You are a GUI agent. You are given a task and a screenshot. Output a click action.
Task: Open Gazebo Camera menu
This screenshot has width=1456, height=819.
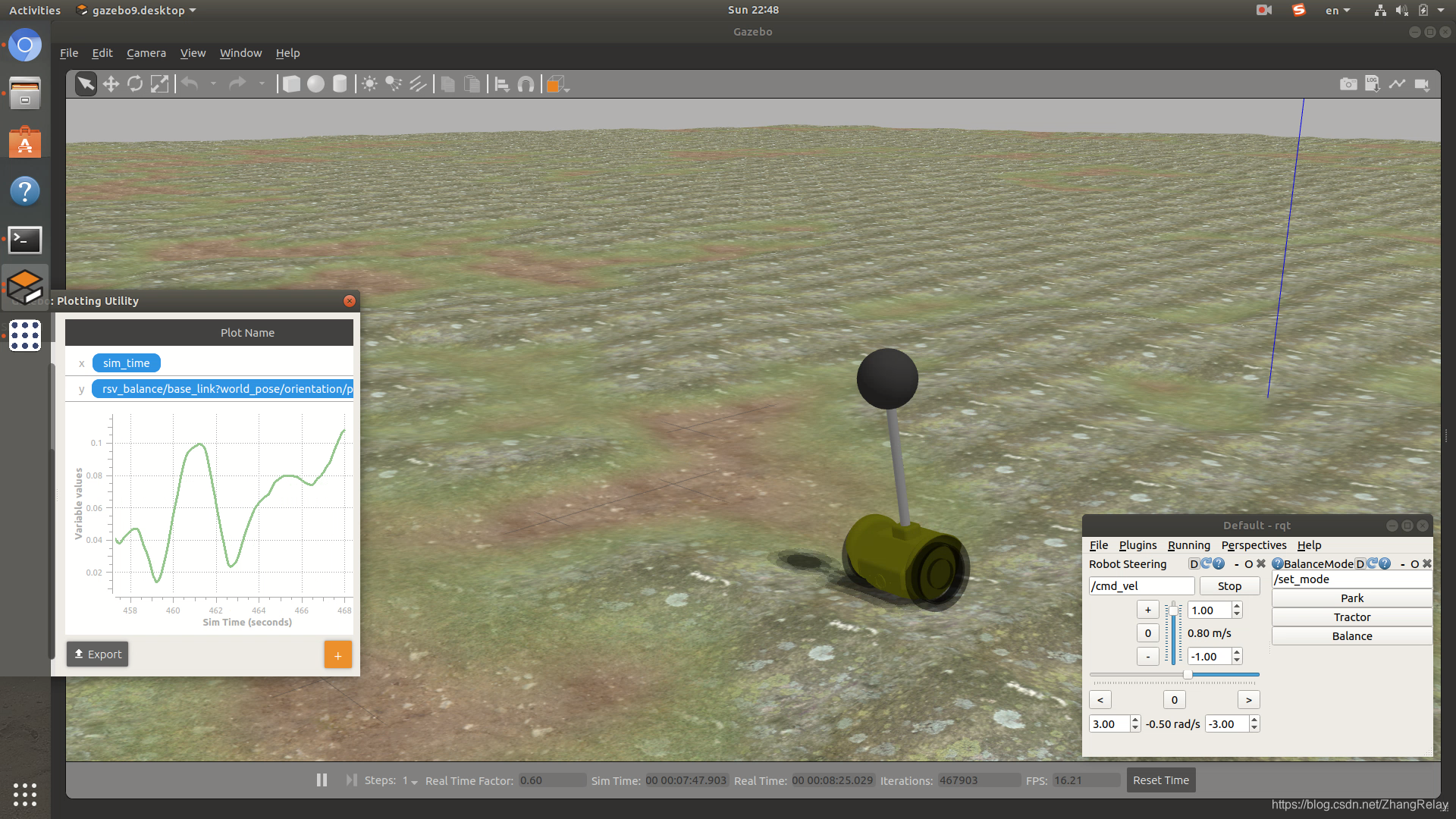coord(146,53)
